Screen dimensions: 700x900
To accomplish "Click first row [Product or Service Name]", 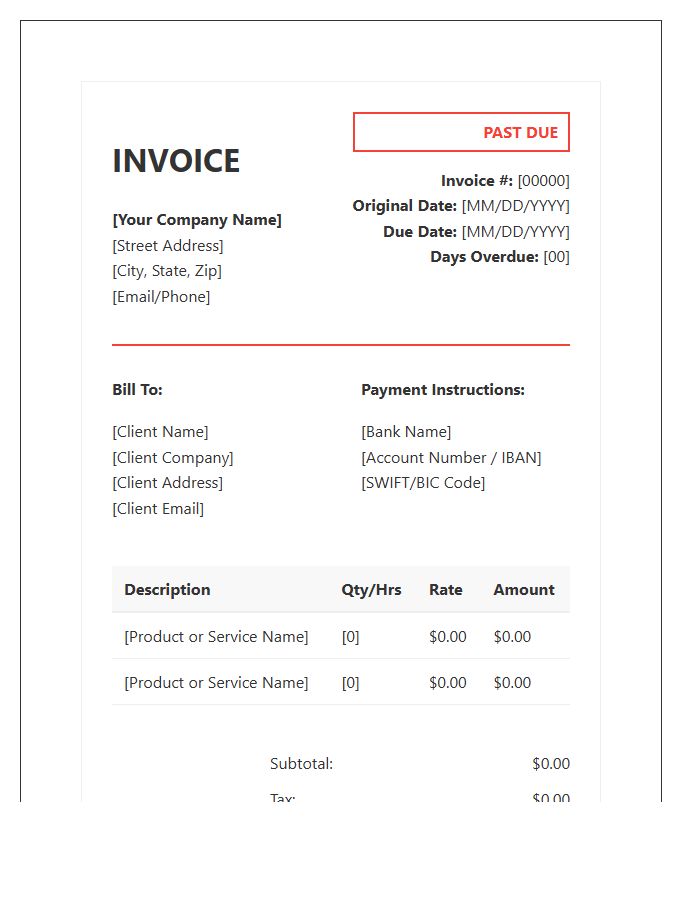I will (216, 637).
